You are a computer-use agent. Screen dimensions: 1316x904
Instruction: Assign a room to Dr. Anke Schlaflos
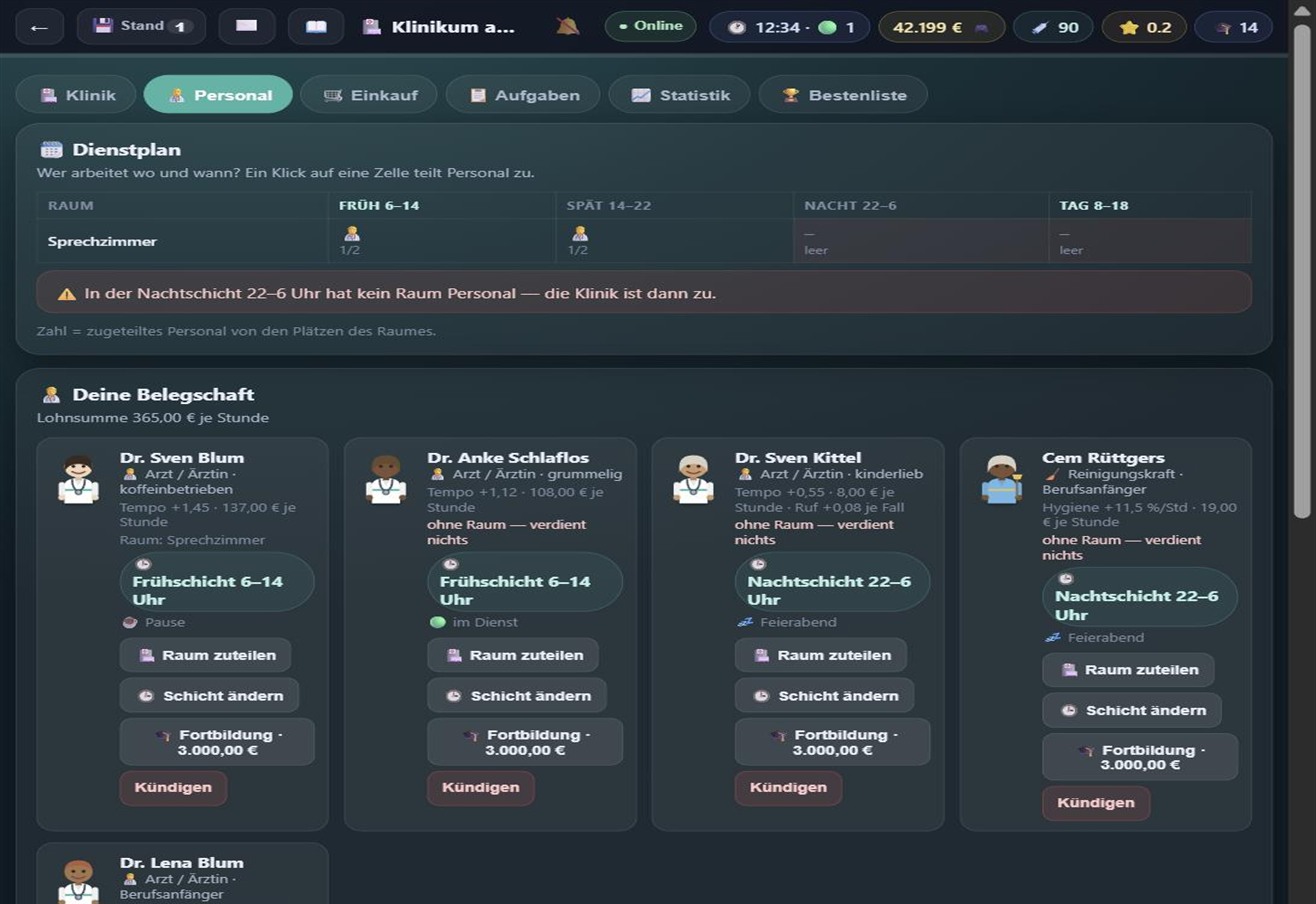coord(513,655)
